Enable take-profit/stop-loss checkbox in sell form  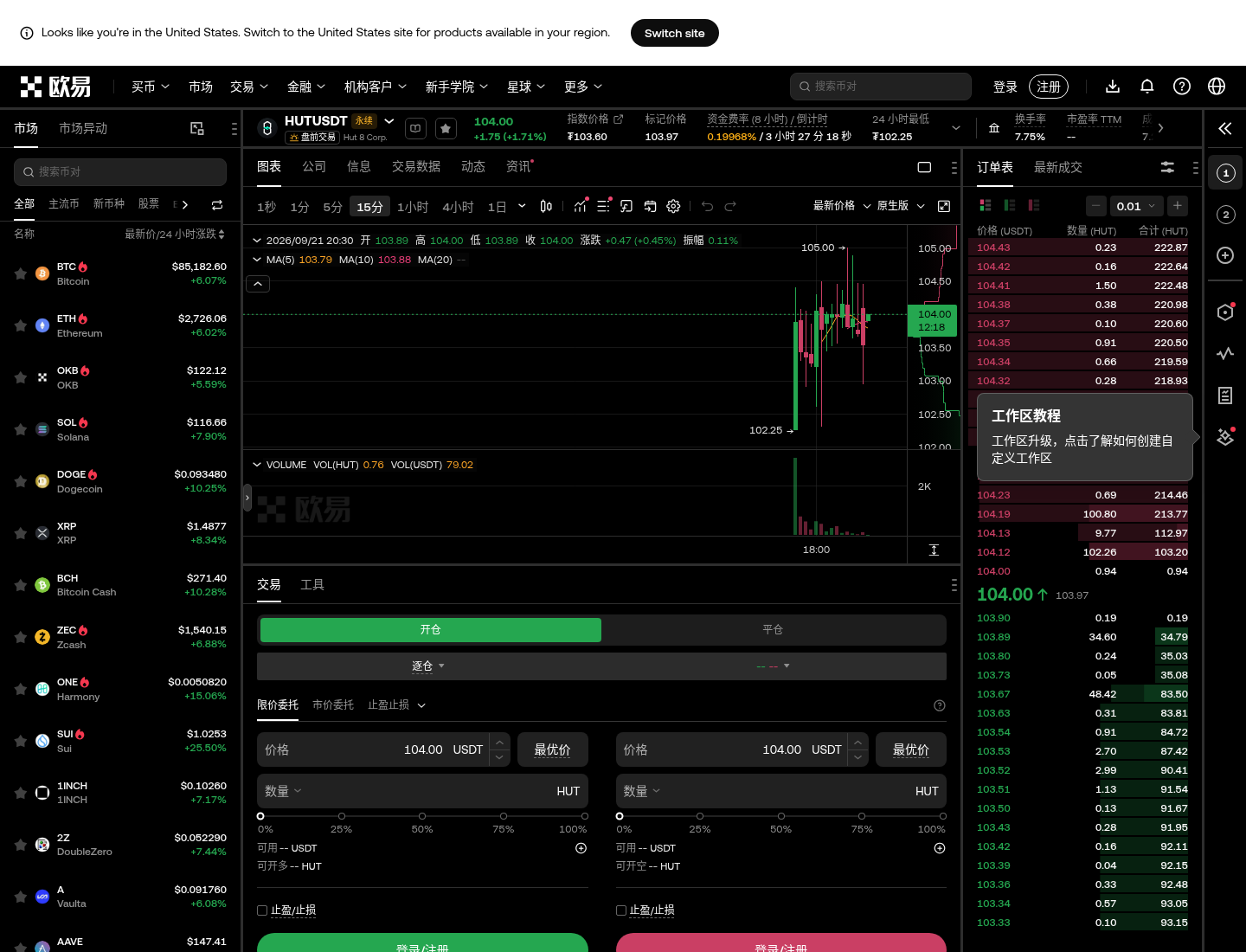point(621,910)
